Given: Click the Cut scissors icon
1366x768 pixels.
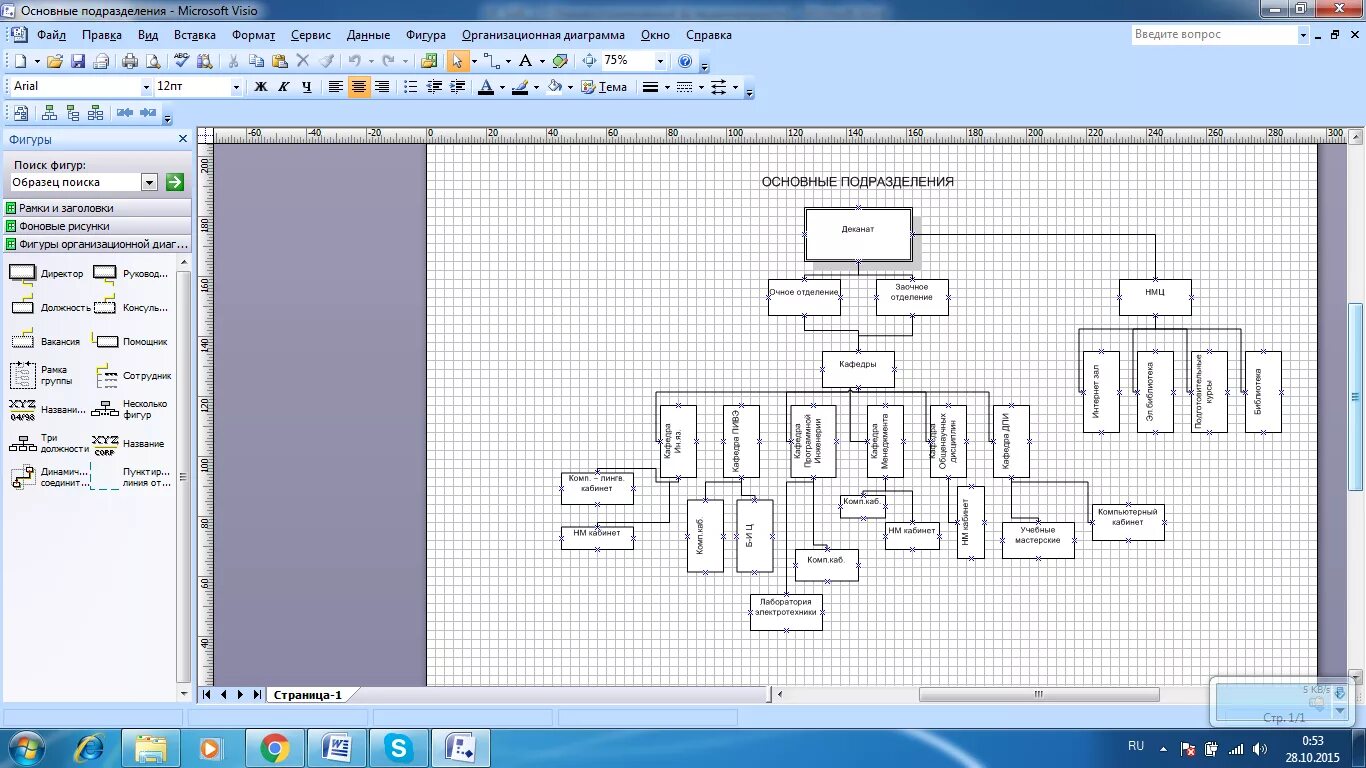Looking at the screenshot, I should (233, 61).
